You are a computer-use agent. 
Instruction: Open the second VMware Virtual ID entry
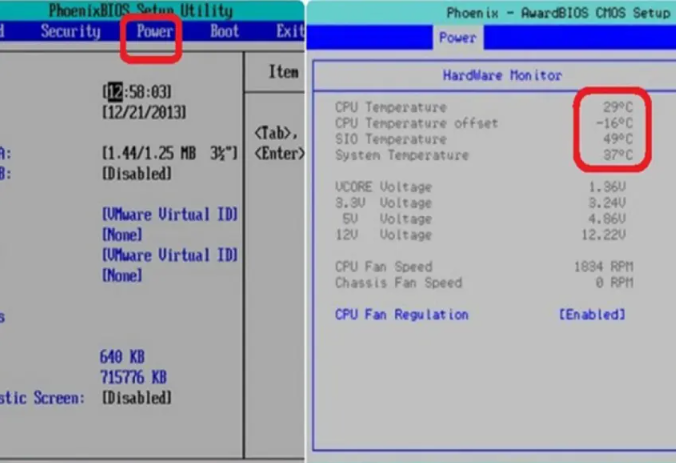click(x=170, y=255)
